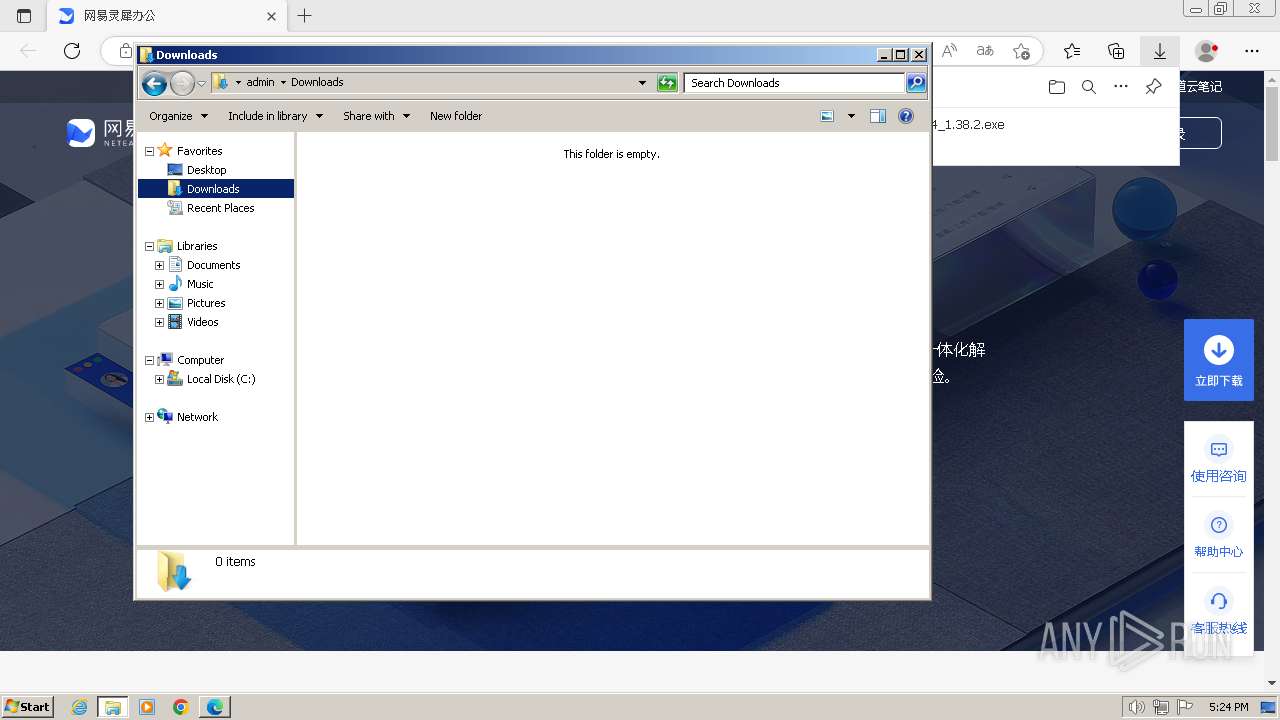Reload the browser page
This screenshot has height=720, width=1280.
pyautogui.click(x=72, y=51)
